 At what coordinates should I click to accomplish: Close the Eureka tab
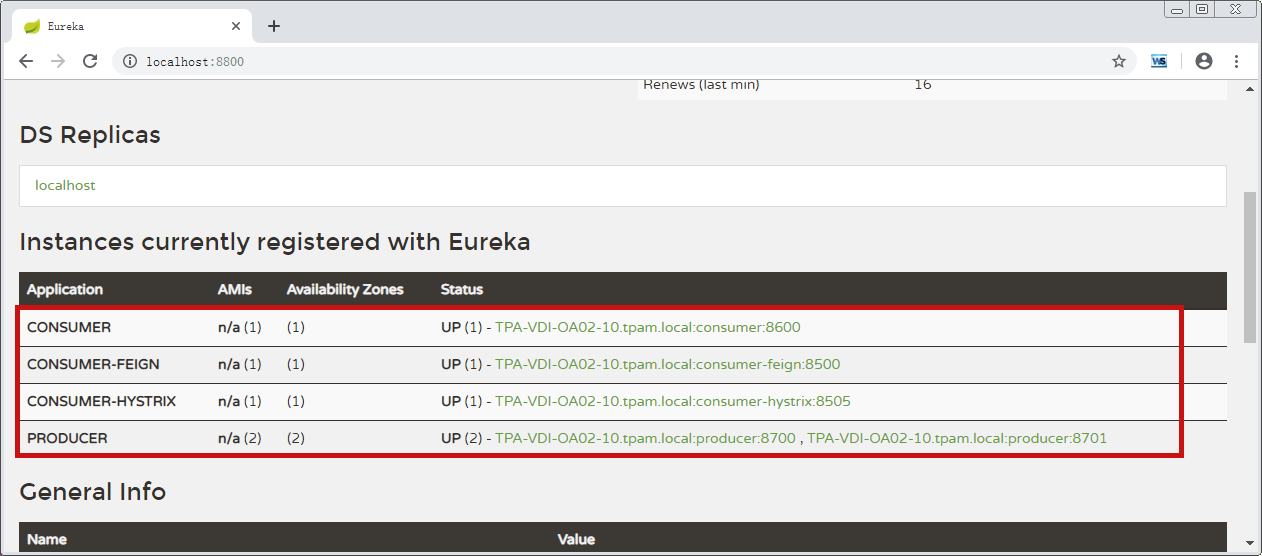tap(236, 27)
